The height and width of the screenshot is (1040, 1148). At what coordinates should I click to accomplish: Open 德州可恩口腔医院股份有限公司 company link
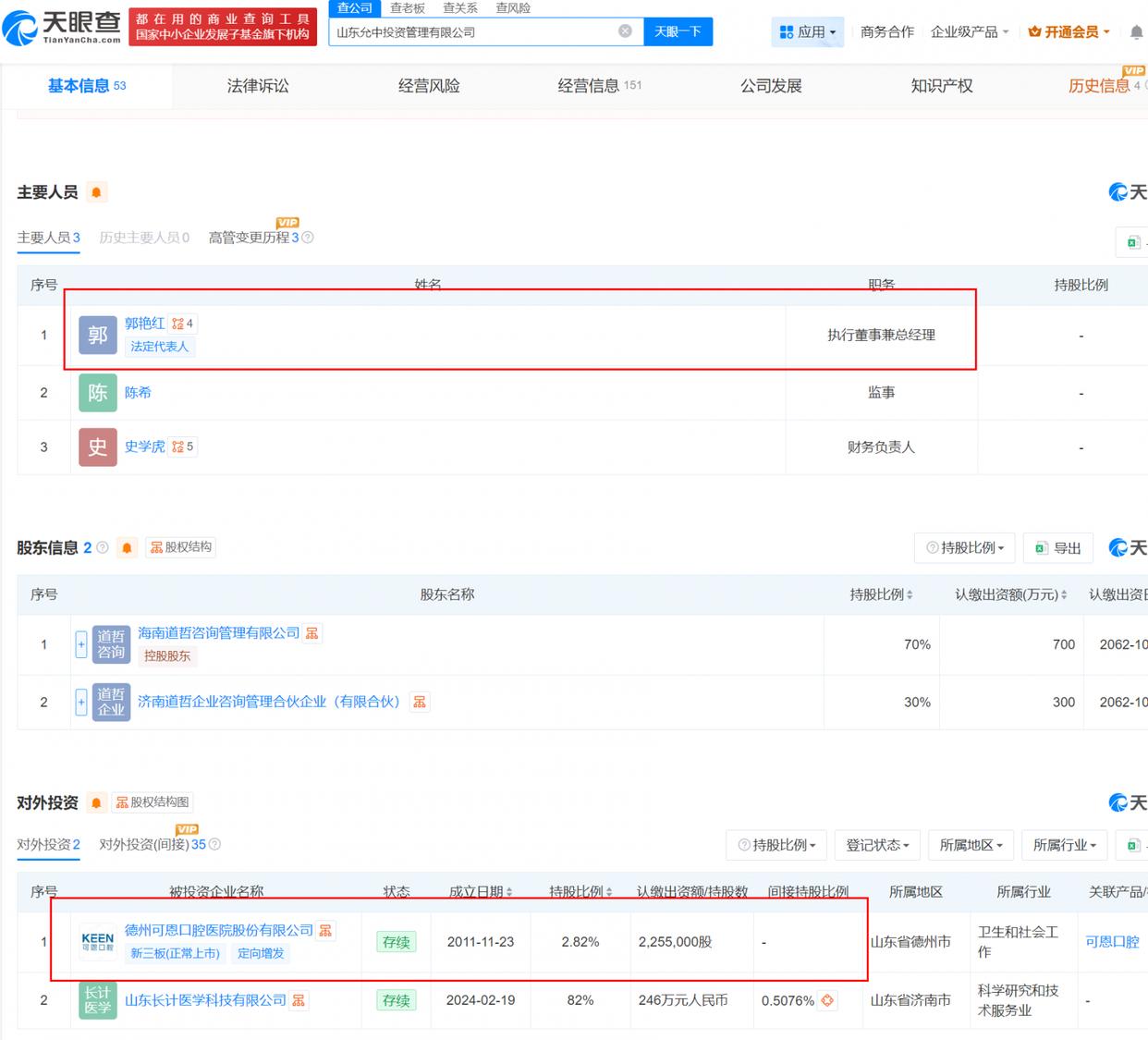(219, 930)
